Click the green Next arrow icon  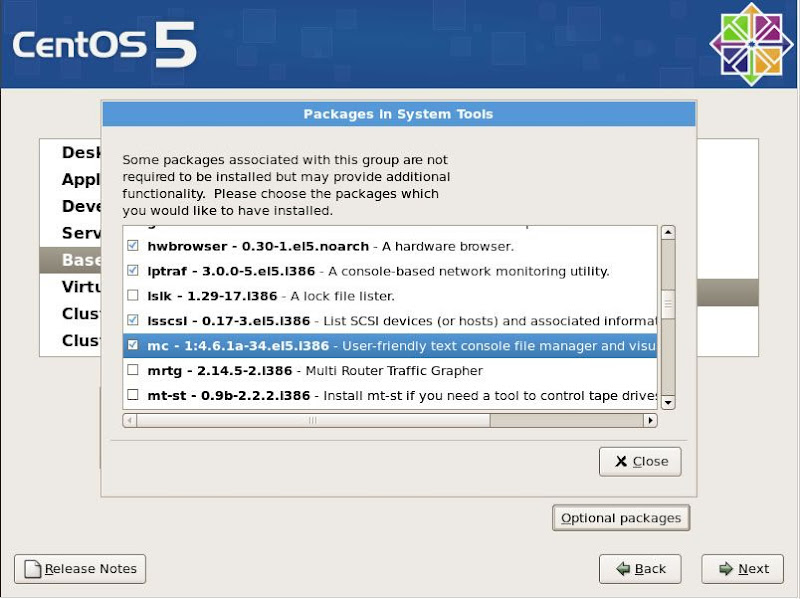[725, 569]
